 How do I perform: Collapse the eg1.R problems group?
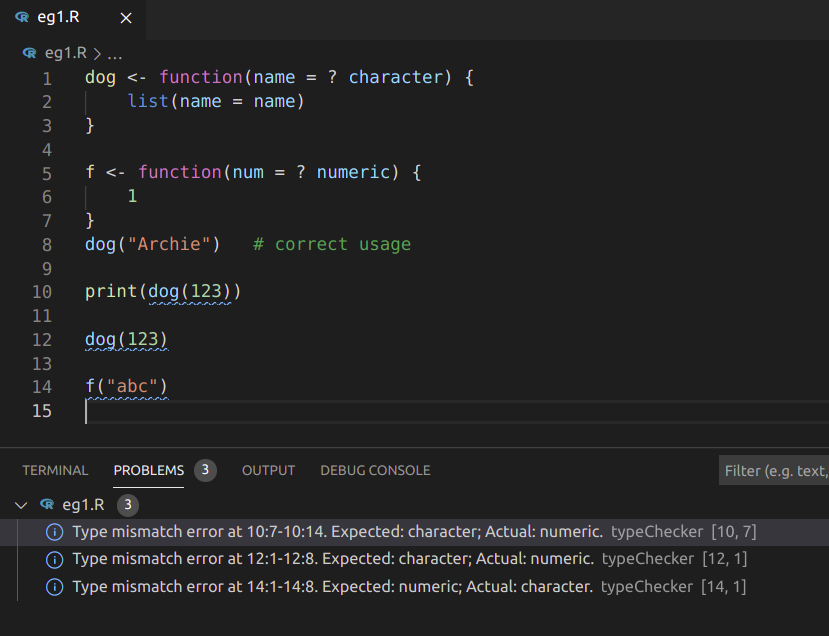coord(21,505)
